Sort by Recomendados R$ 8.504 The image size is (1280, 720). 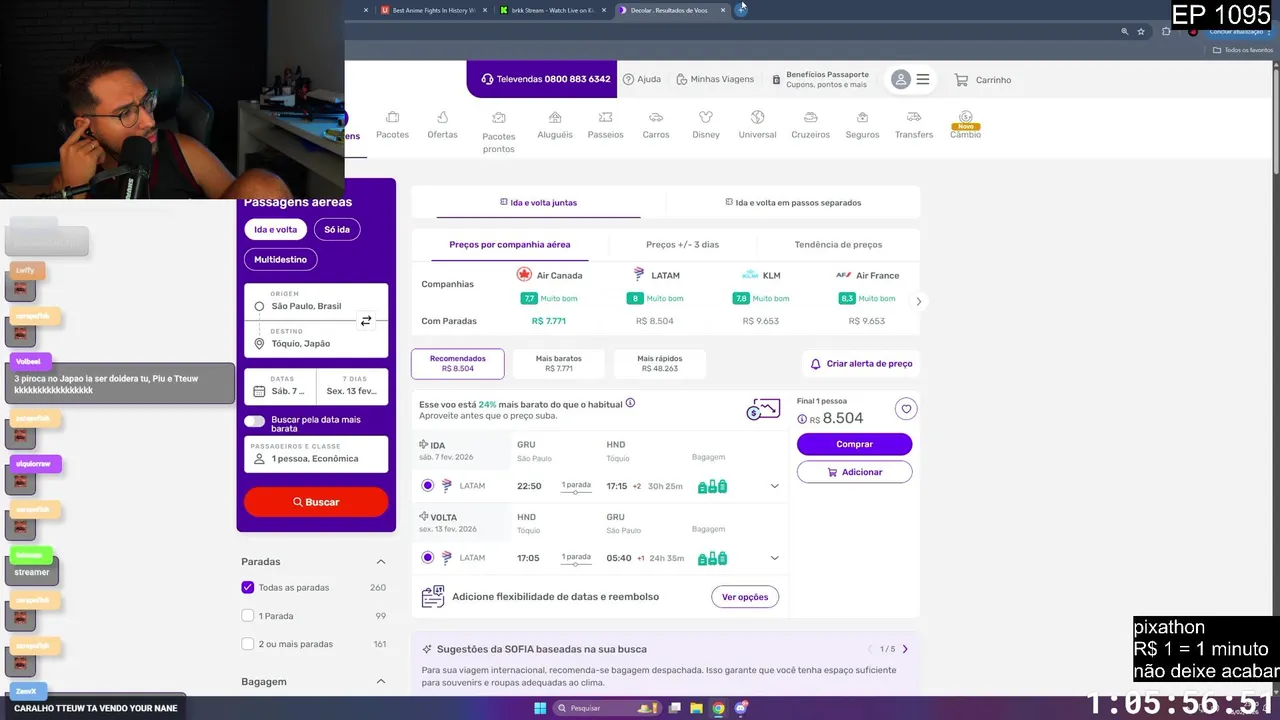click(x=458, y=363)
